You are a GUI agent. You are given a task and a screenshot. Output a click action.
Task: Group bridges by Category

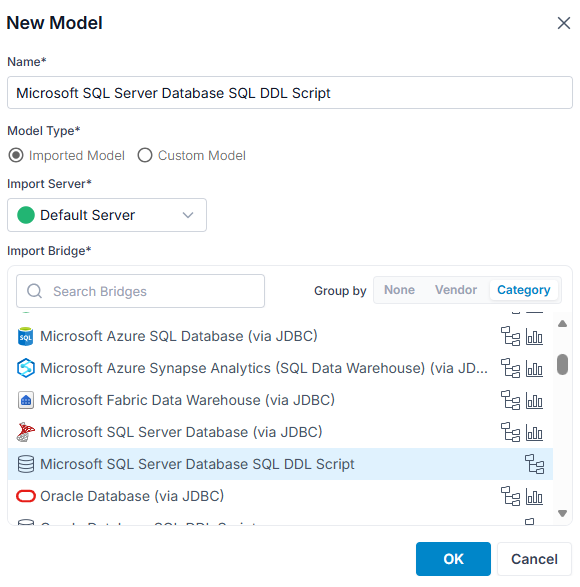523,290
